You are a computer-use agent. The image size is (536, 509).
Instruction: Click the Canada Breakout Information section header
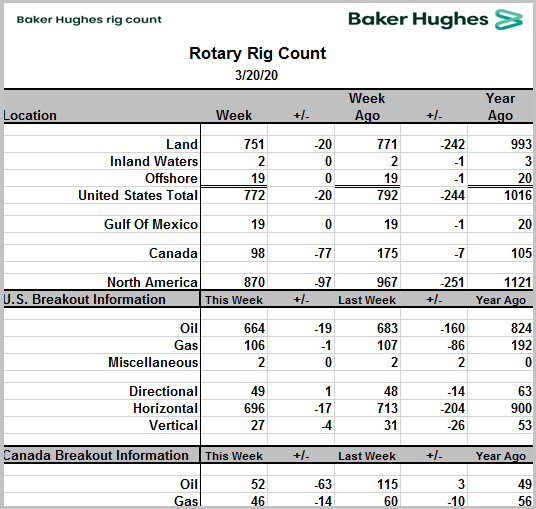click(96, 455)
